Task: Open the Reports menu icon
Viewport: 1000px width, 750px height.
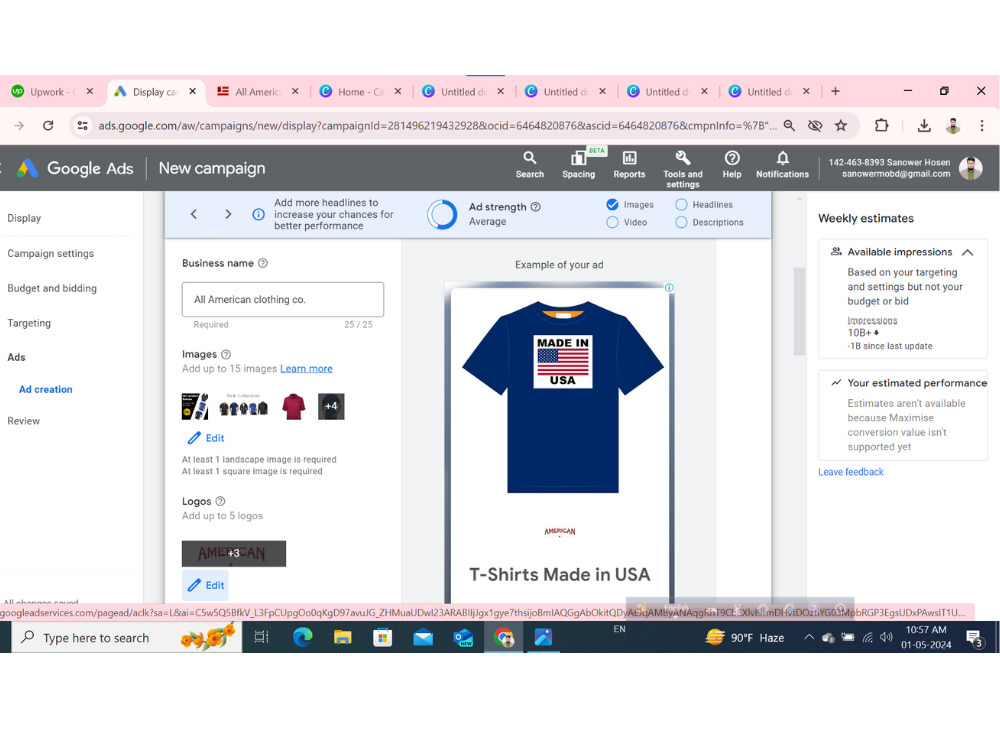Action: 629,165
